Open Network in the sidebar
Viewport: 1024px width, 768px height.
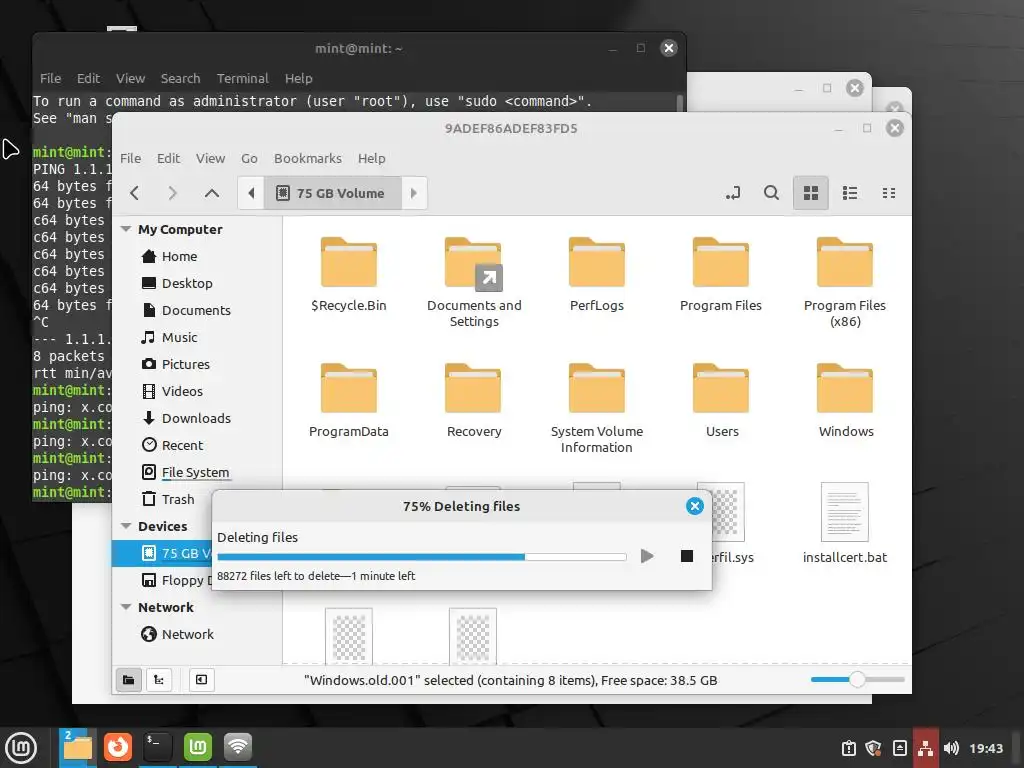tap(197, 634)
